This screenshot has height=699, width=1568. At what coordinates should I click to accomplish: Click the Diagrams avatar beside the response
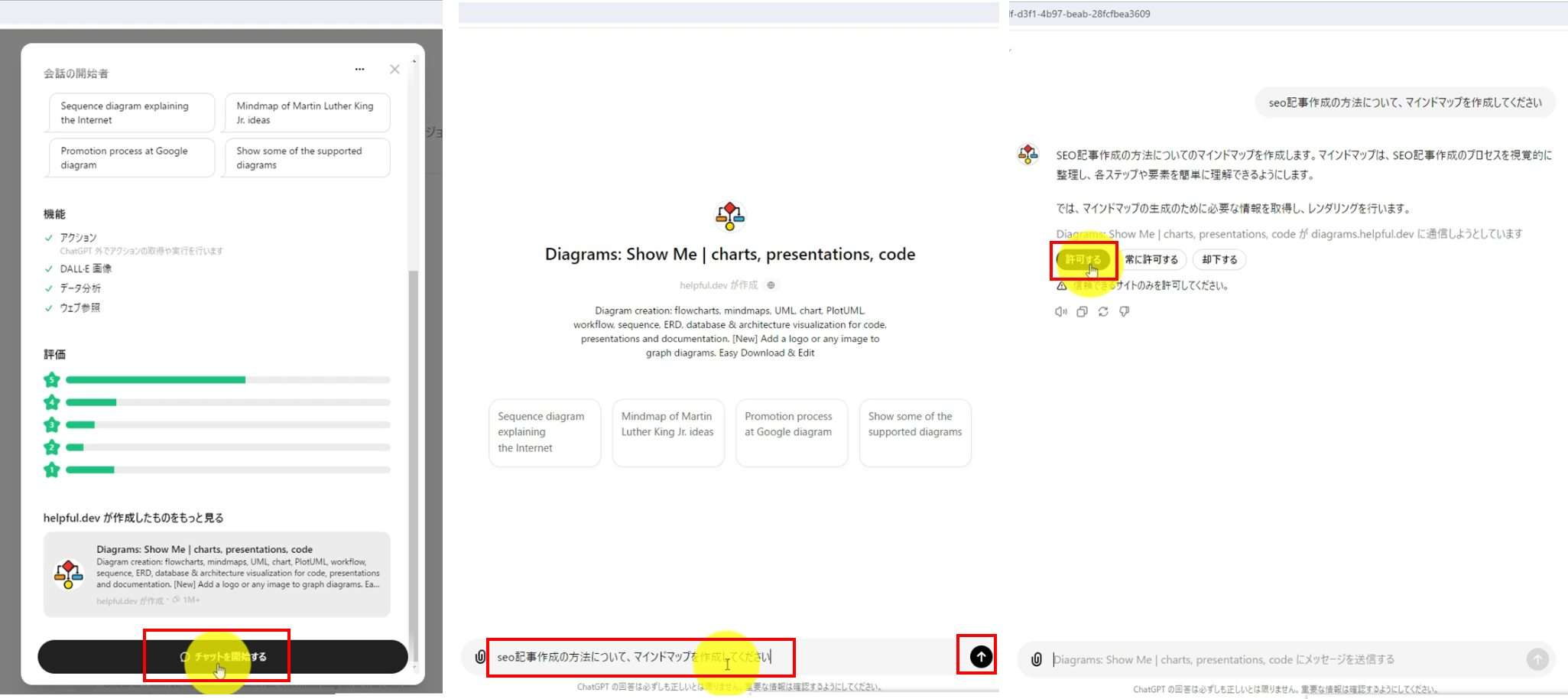1028,154
